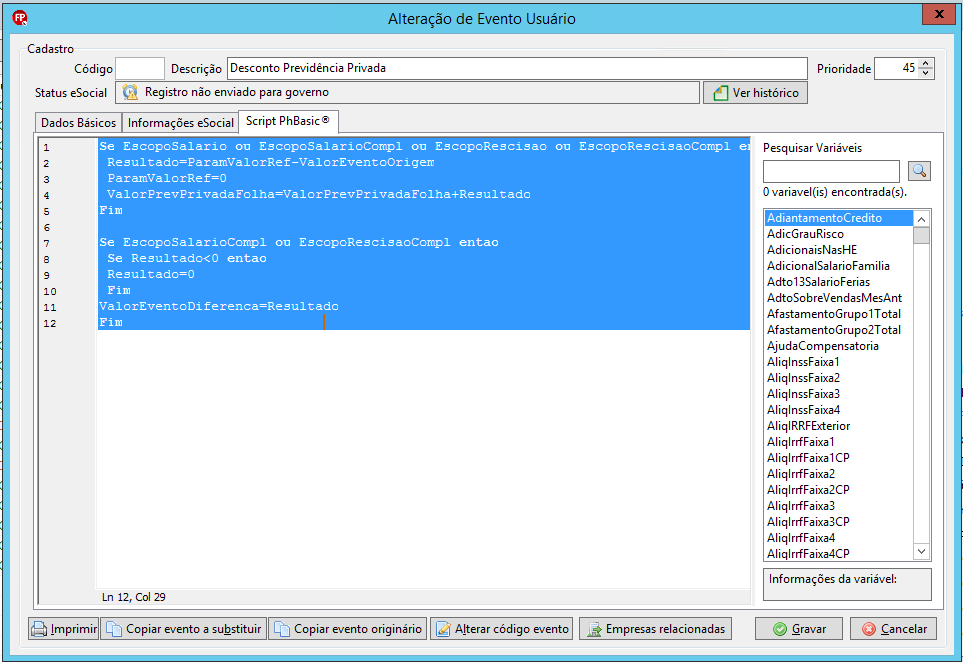The width and height of the screenshot is (963, 662).
Task: Save changes with Gravar button
Action: click(800, 629)
